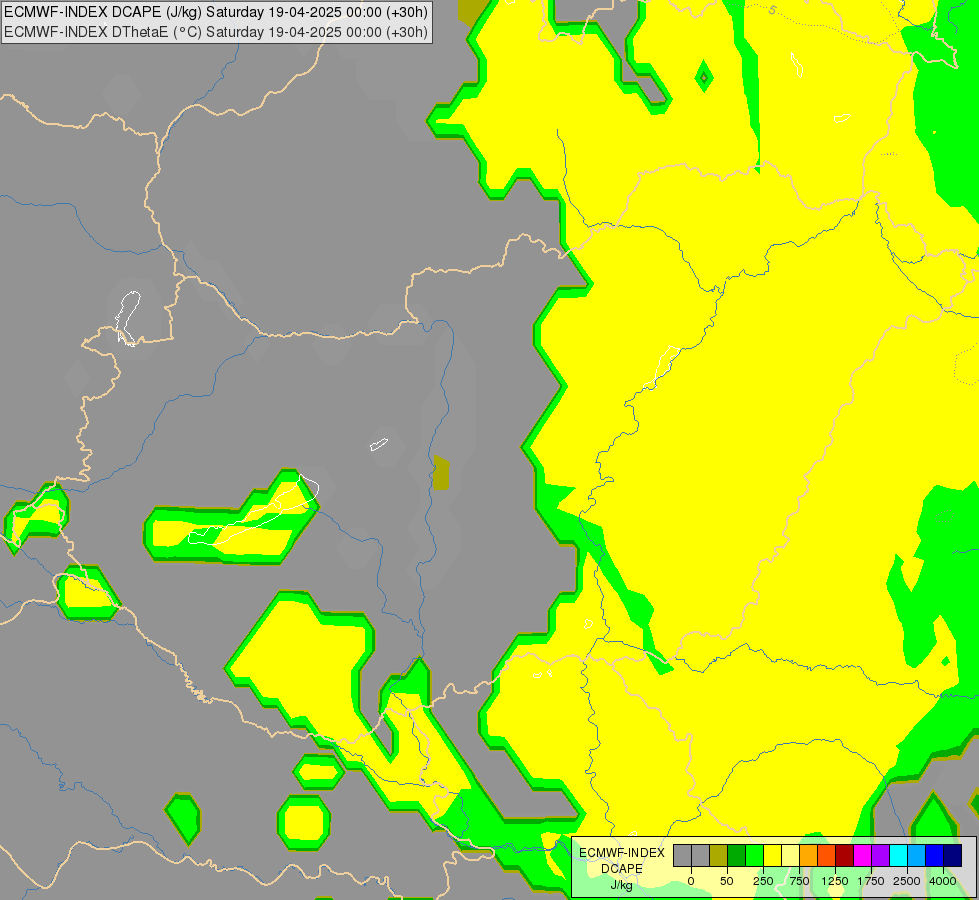Click the J/kg unit label in legend
The image size is (979, 900).
[622, 885]
